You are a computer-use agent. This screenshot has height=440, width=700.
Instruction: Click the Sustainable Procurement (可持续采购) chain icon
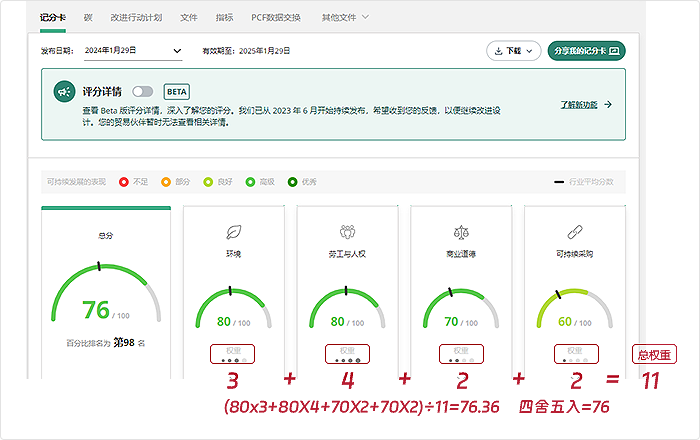tap(574, 231)
